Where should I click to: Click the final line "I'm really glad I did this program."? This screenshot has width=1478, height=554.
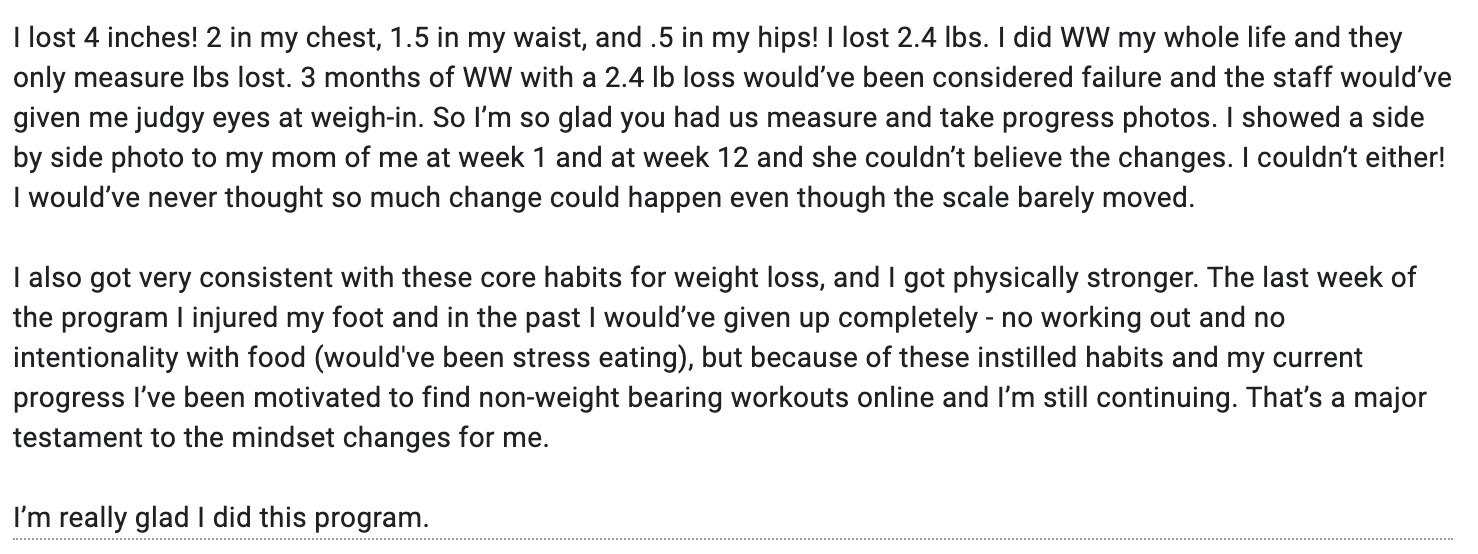pos(221,518)
